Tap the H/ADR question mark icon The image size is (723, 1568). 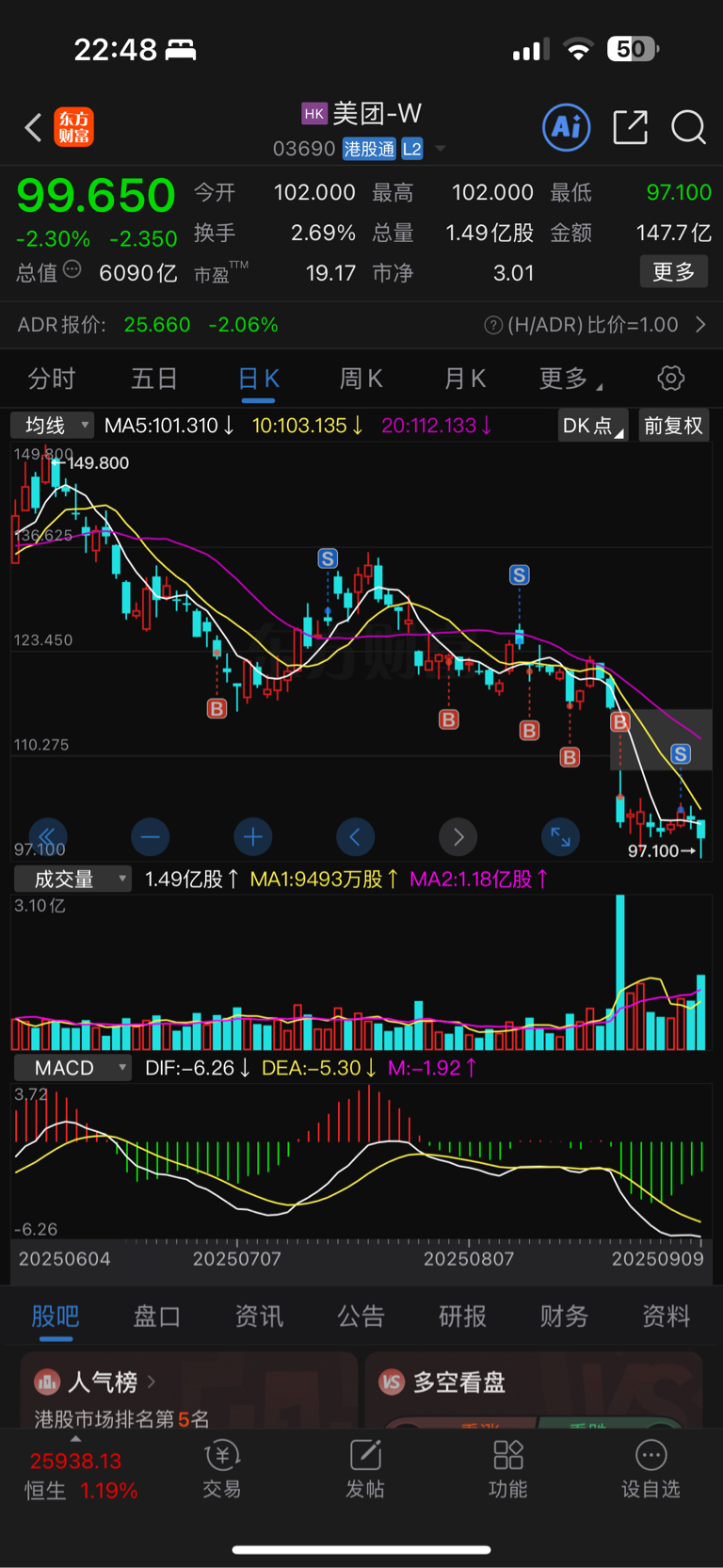coord(492,325)
